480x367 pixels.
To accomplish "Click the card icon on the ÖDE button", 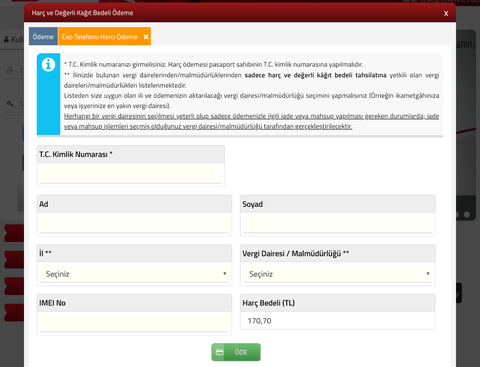I will pyautogui.click(x=219, y=352).
